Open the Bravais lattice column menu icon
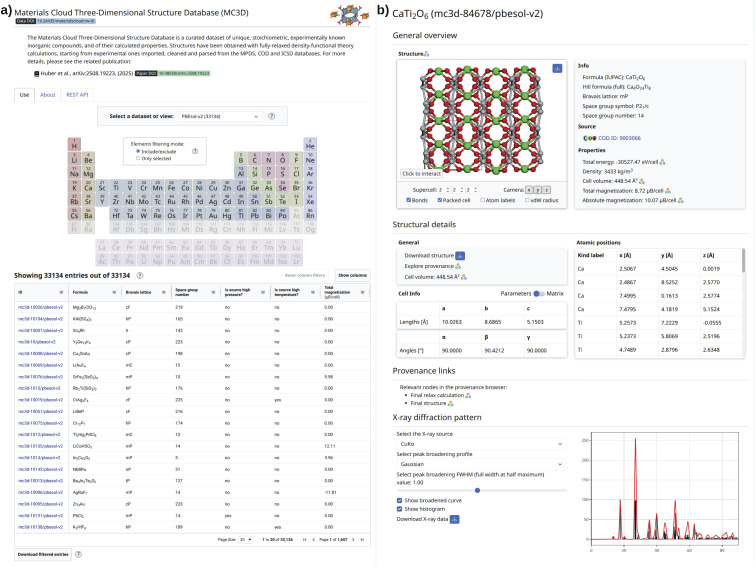756x567 pixels. tap(164, 292)
